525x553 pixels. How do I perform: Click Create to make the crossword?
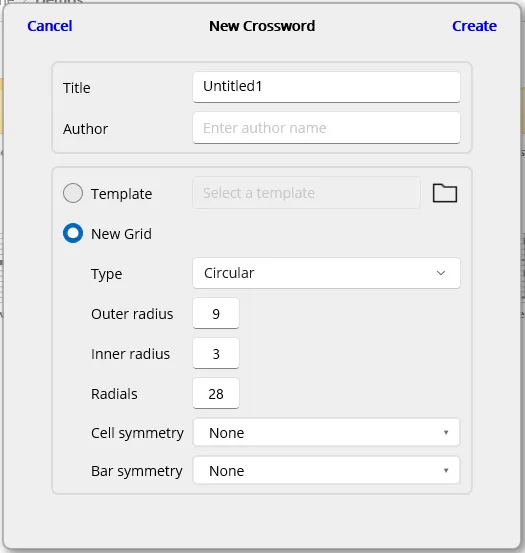tap(474, 26)
